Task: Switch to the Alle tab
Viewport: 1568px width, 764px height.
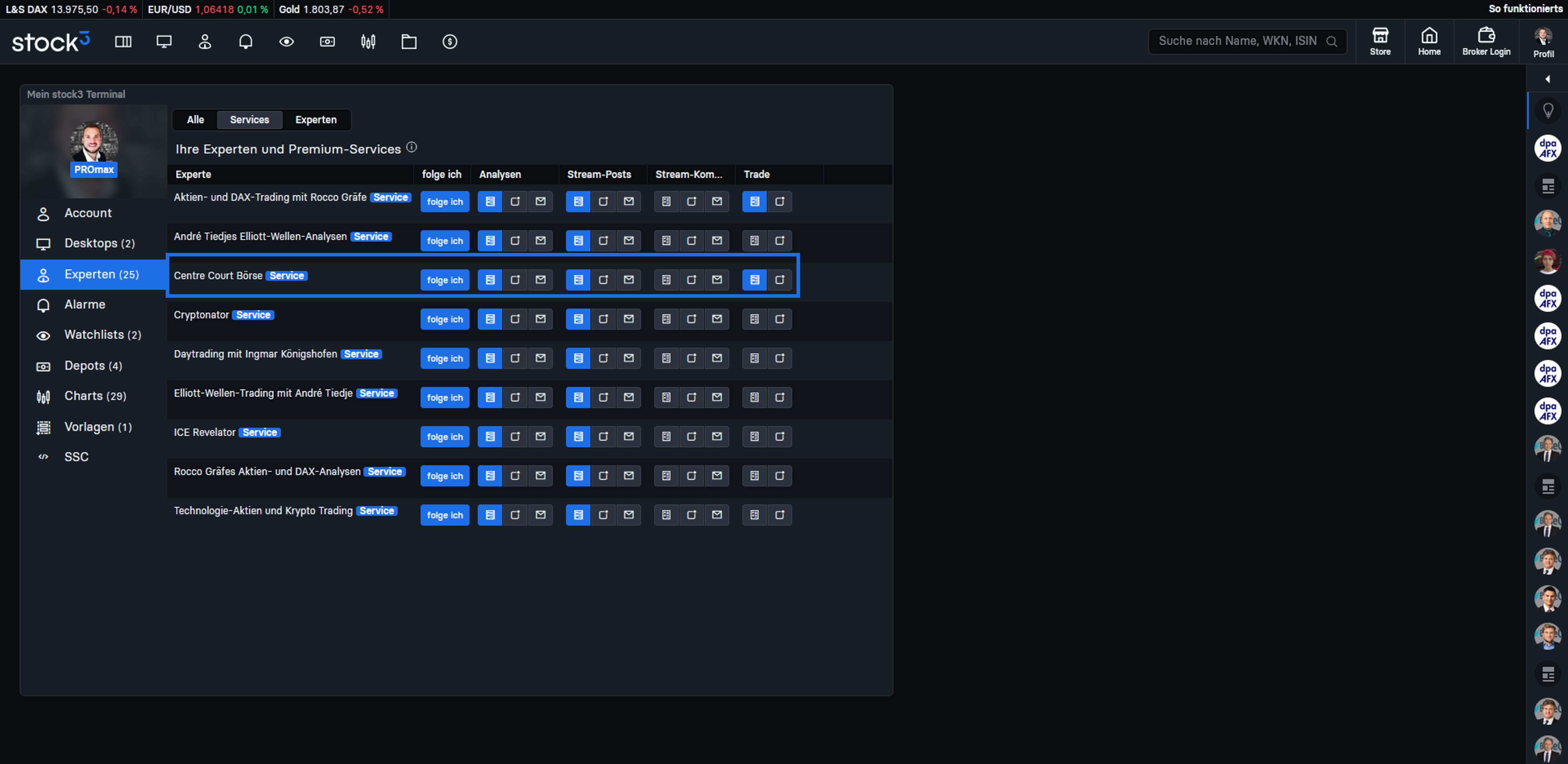Action: pyautogui.click(x=195, y=120)
